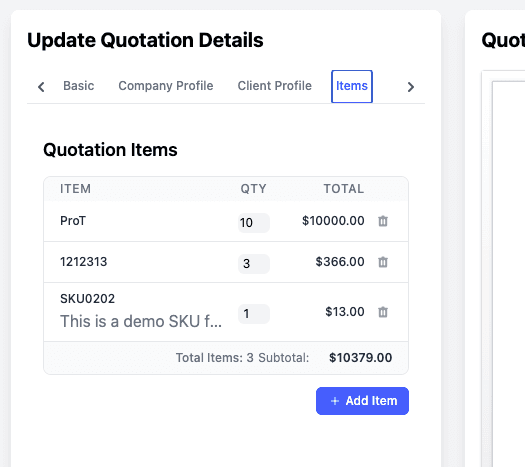The height and width of the screenshot is (467, 525).
Task: Focus the quantity box showing 3
Action: [254, 263]
